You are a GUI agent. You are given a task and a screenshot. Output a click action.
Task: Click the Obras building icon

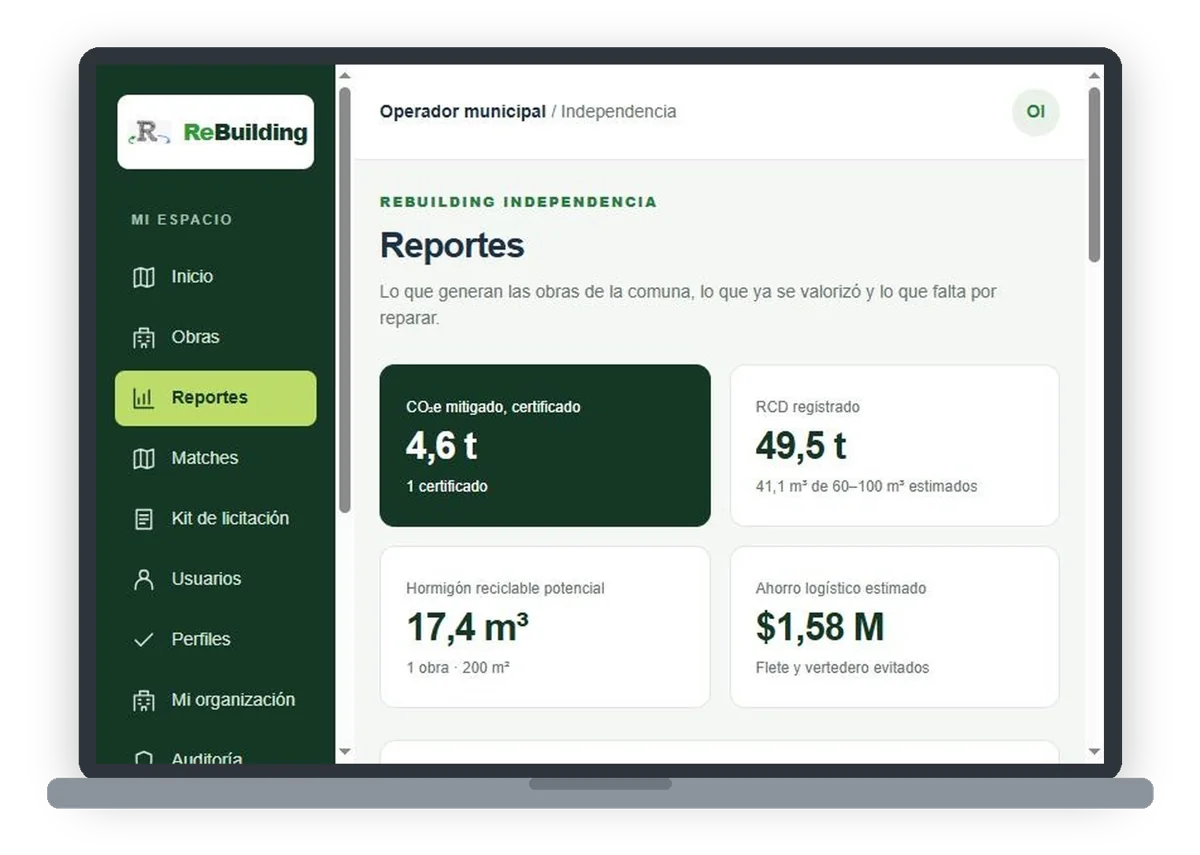144,338
